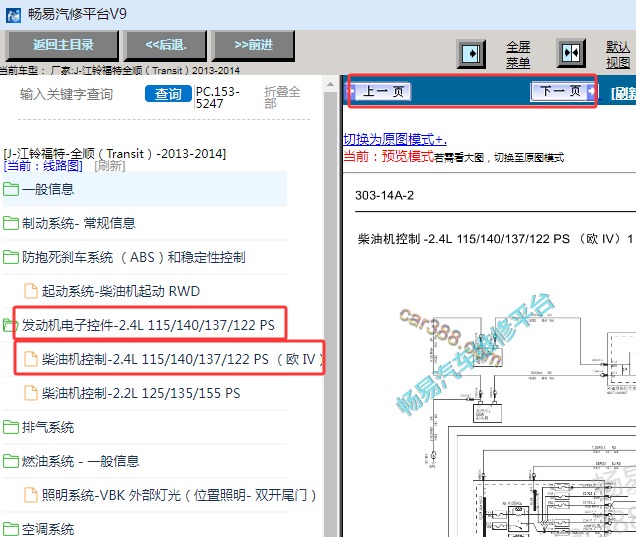Click the 当前车型 vehicle info line
Viewport: 636px width, 537px height.
tap(120, 71)
